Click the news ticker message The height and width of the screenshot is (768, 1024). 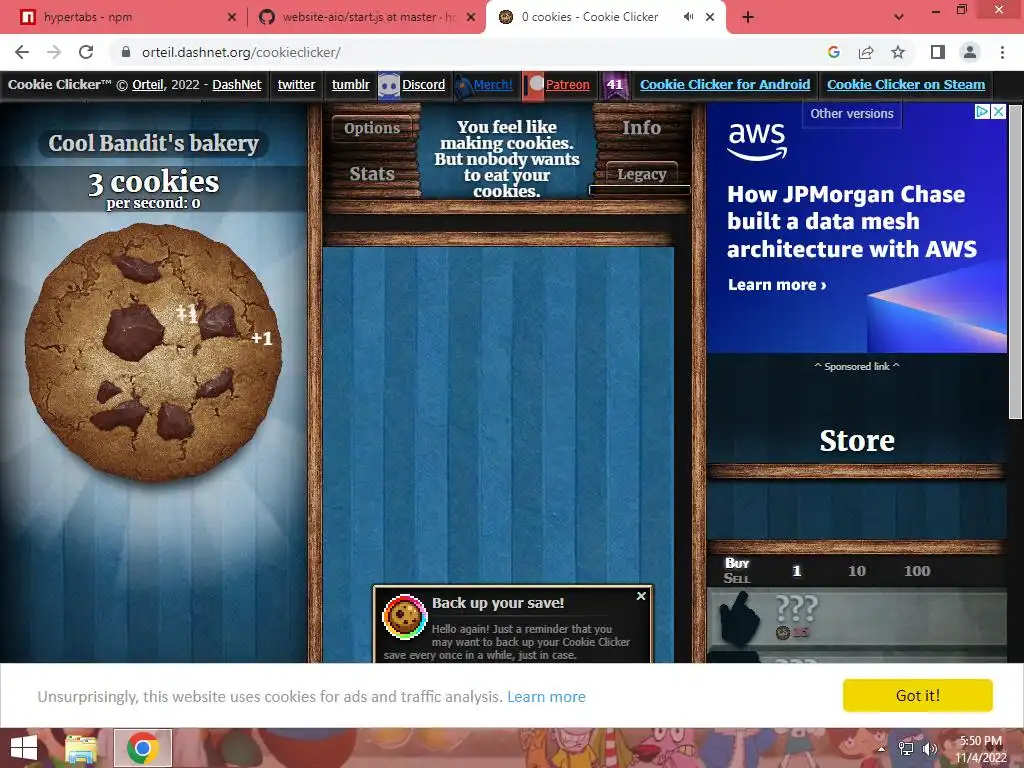507,159
